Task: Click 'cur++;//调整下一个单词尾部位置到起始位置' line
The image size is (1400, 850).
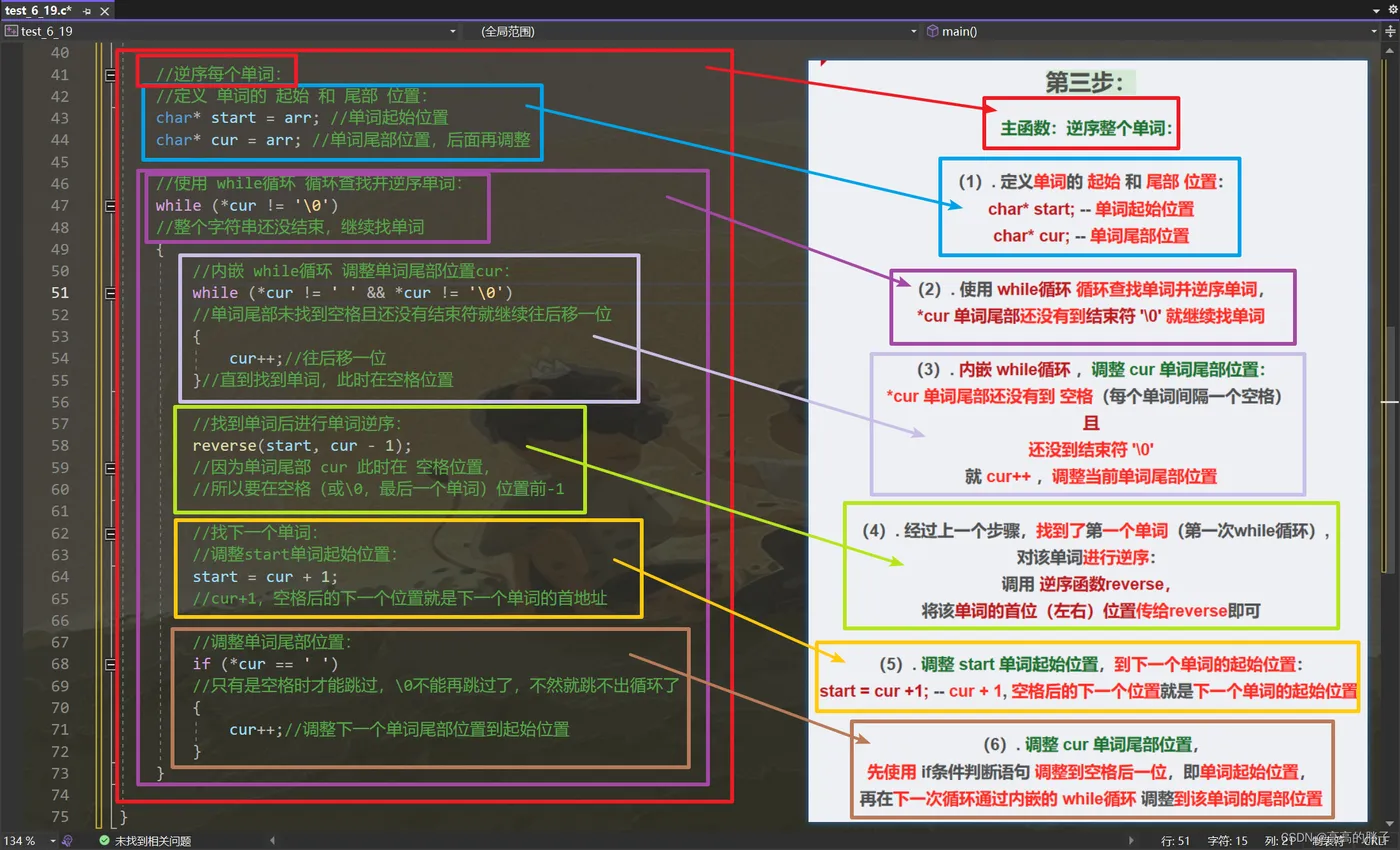Action: (x=399, y=729)
